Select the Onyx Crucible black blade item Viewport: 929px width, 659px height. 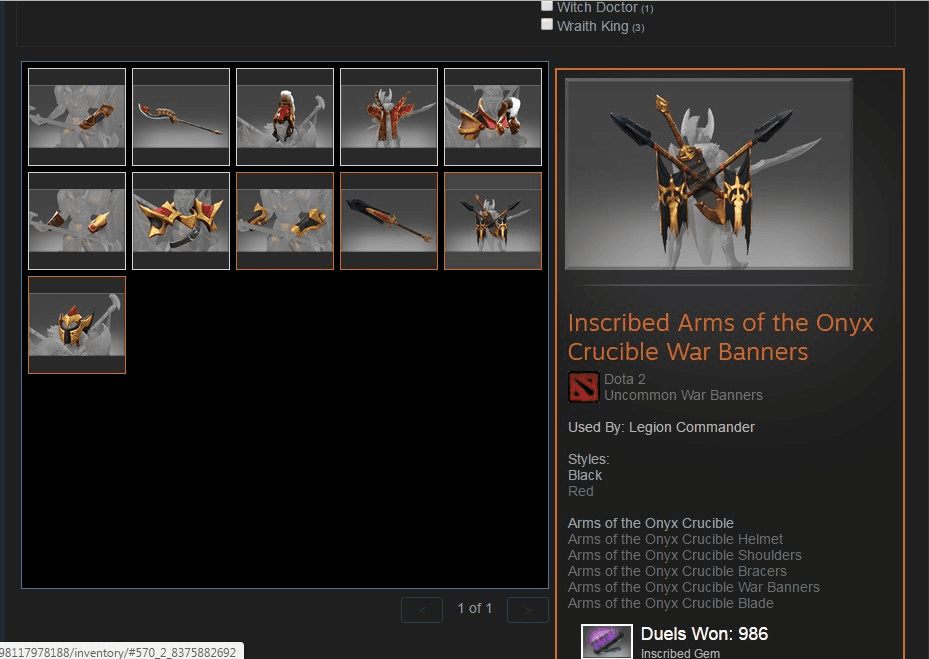[389, 221]
